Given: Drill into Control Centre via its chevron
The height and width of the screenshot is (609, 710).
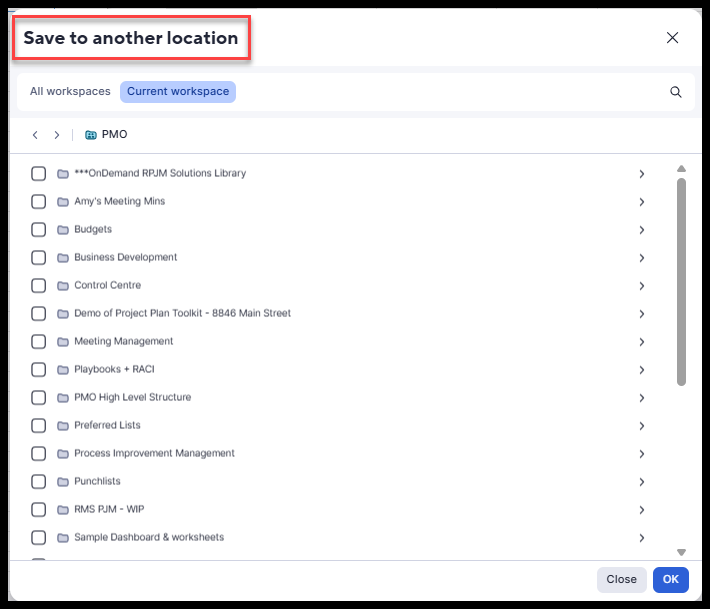Looking at the screenshot, I should coord(642,286).
